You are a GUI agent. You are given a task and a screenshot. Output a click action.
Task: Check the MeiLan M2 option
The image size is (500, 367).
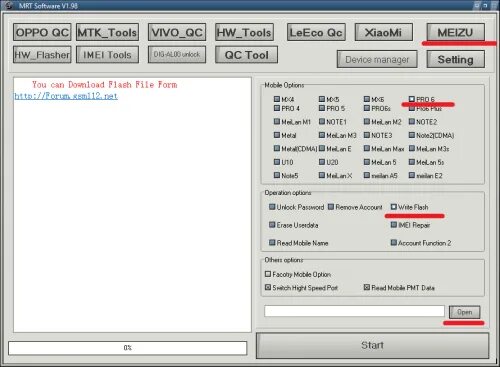367,122
